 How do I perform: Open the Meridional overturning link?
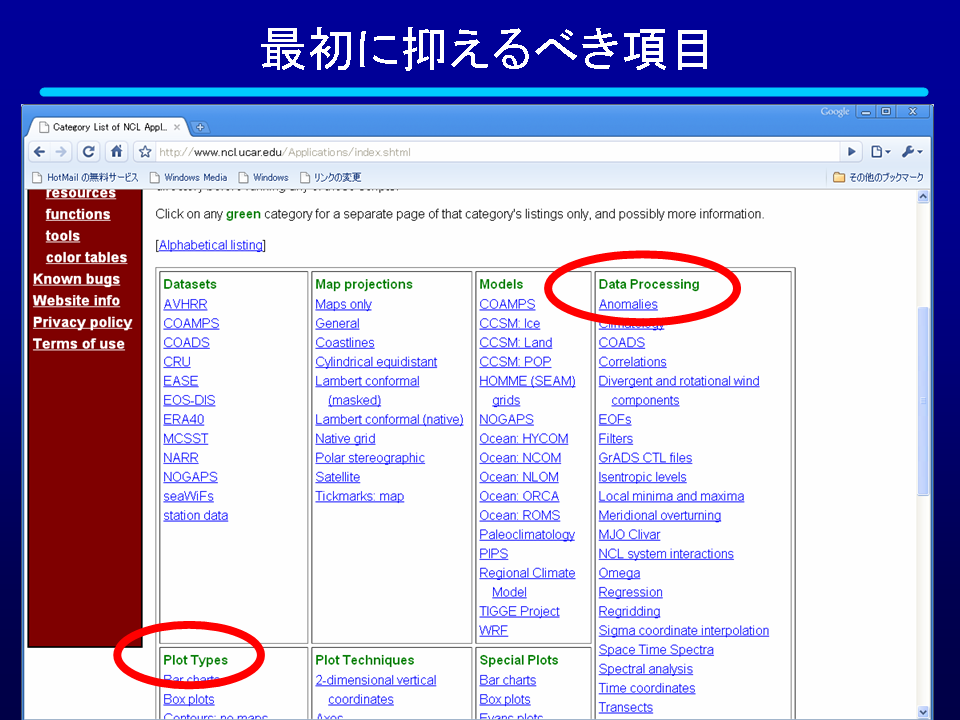tap(660, 516)
